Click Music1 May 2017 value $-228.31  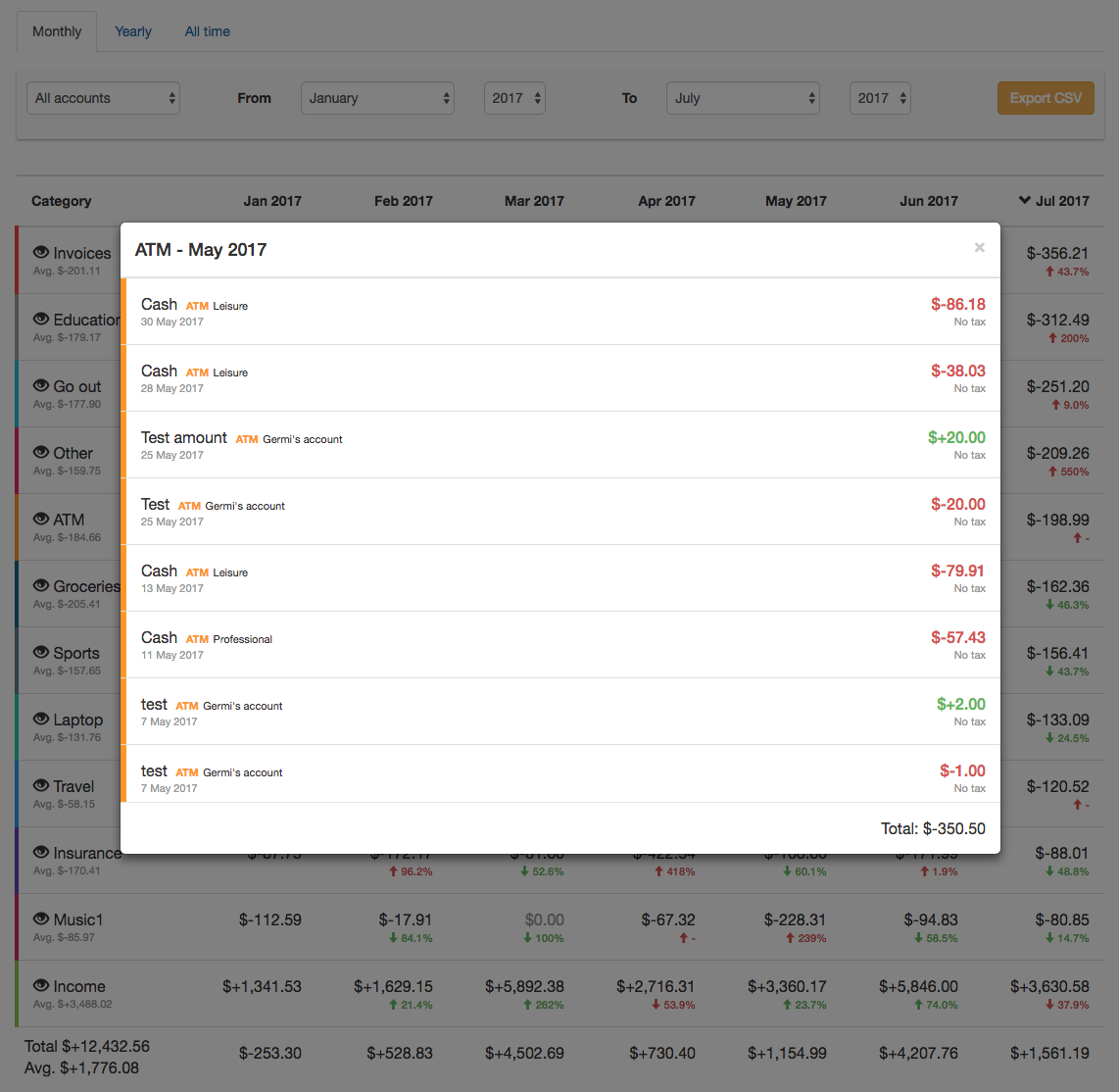coord(795,920)
